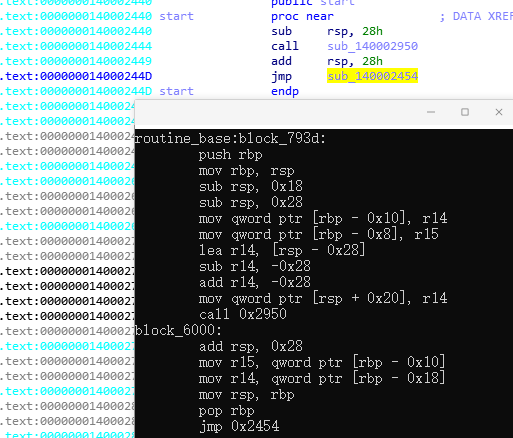Click 'push rbp' line in console
This screenshot has height=438, width=513.
(x=231, y=155)
